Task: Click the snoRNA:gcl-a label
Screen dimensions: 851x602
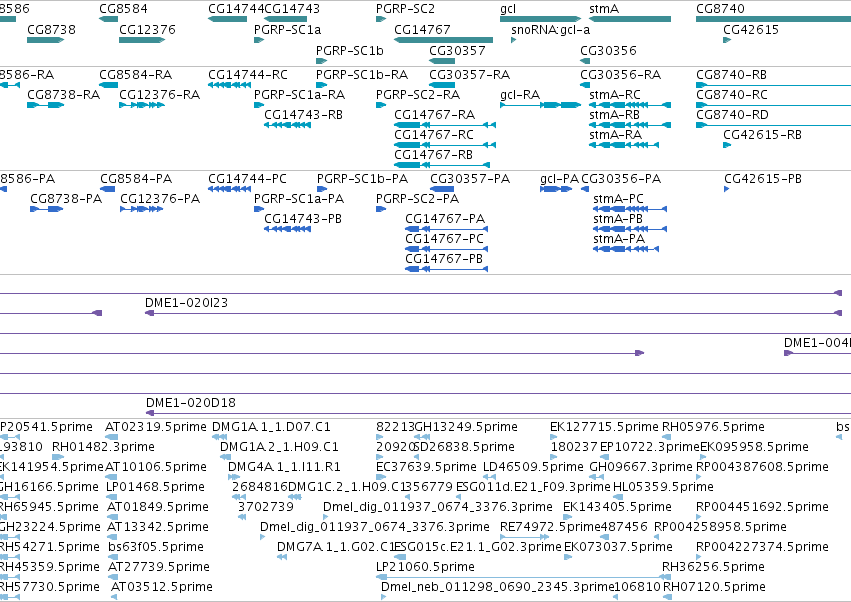Action: tap(550, 30)
